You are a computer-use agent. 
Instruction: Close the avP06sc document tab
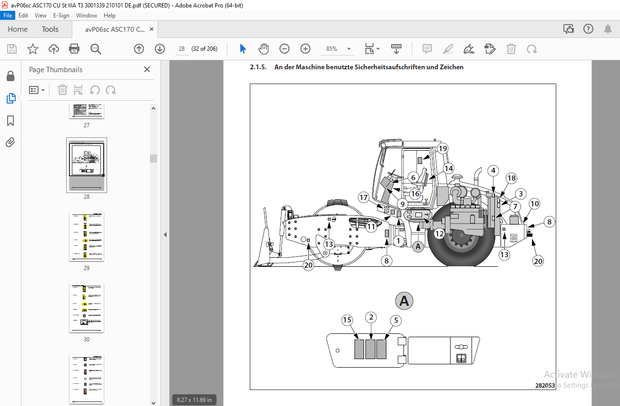pos(151,29)
